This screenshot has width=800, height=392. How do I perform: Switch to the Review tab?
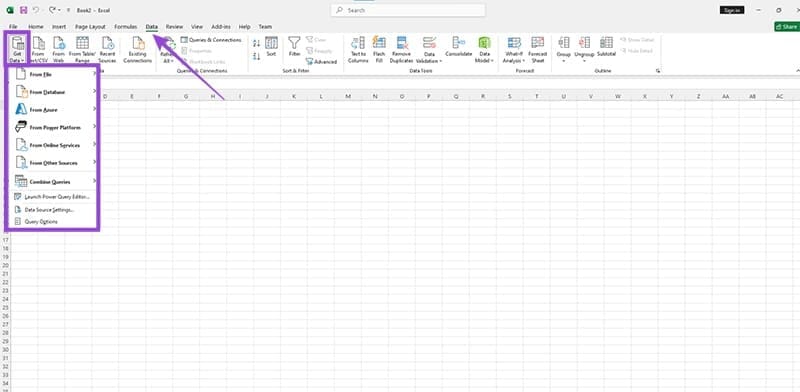[174, 27]
